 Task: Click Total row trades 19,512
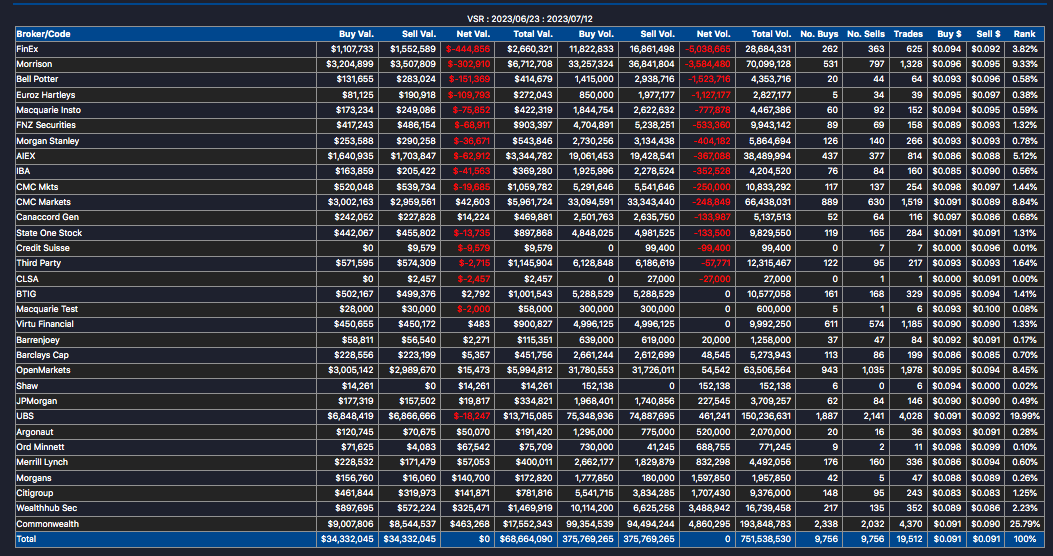909,539
